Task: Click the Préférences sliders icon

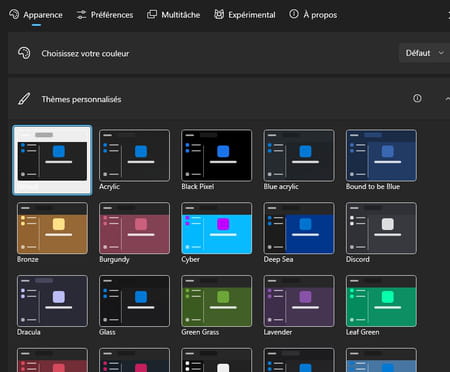Action: click(x=81, y=15)
